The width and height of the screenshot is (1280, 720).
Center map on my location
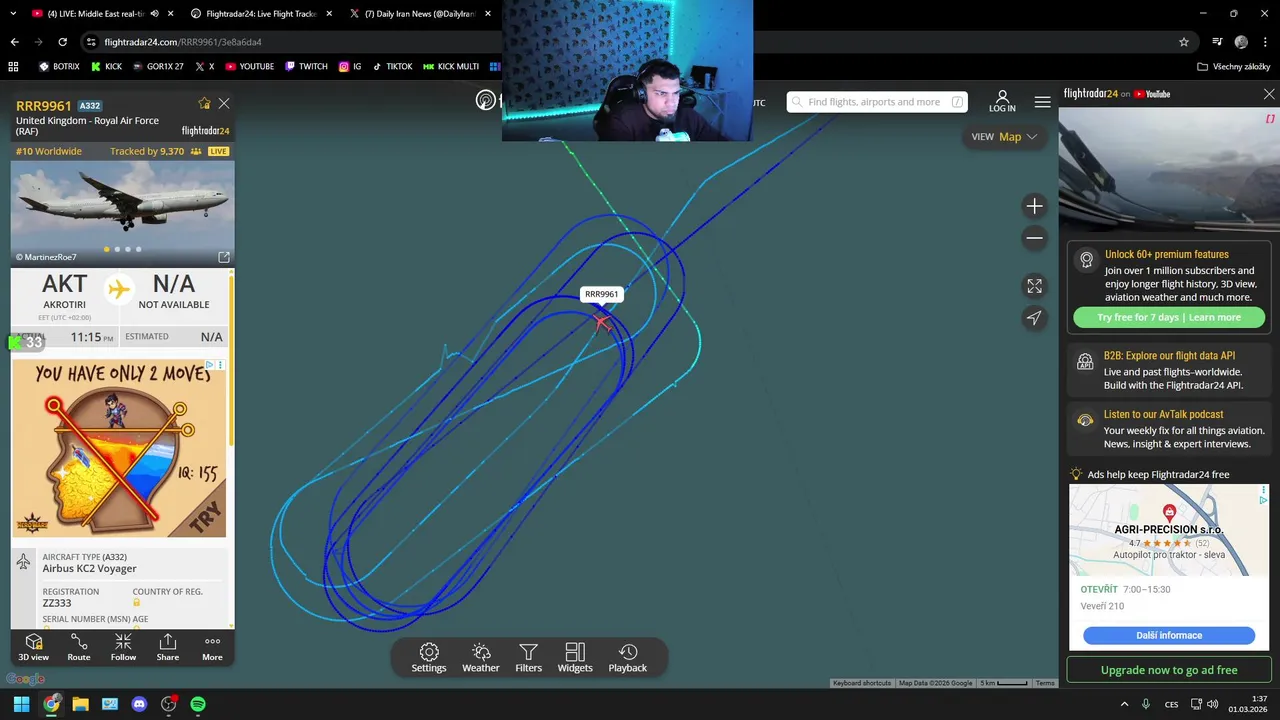pos(1034,318)
